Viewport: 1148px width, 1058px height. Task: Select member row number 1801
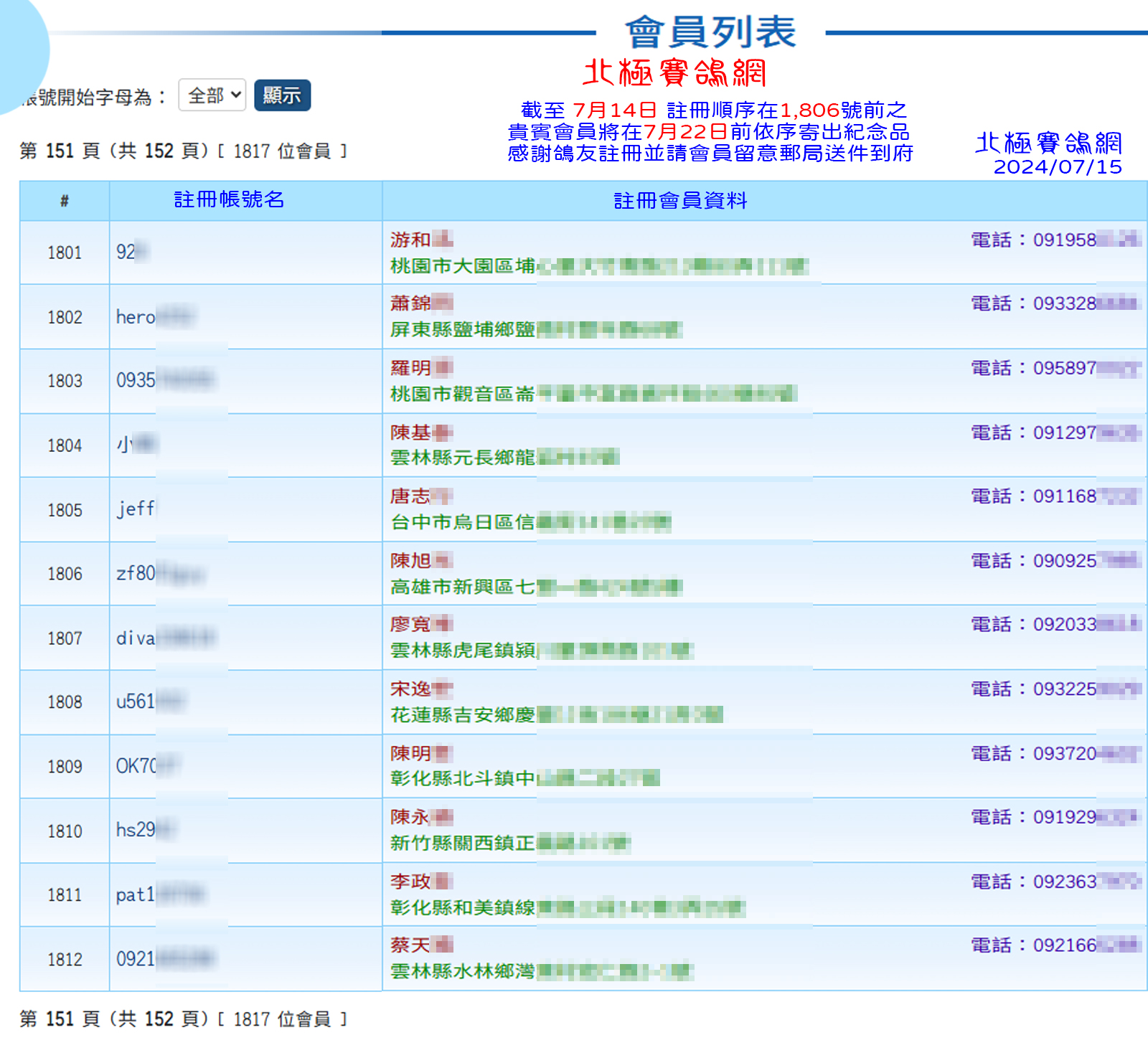point(65,252)
